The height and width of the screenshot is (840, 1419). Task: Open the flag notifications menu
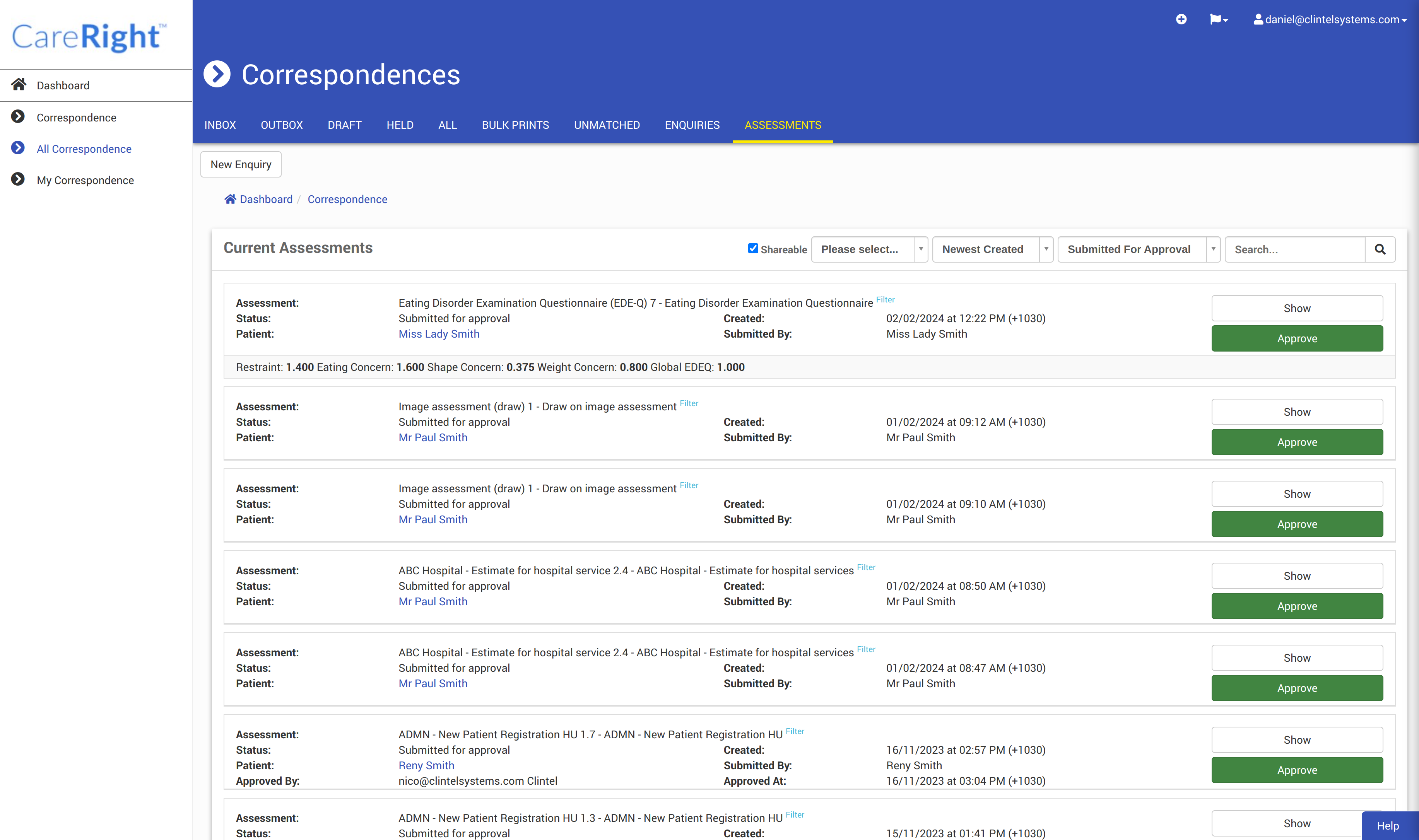(x=1218, y=19)
